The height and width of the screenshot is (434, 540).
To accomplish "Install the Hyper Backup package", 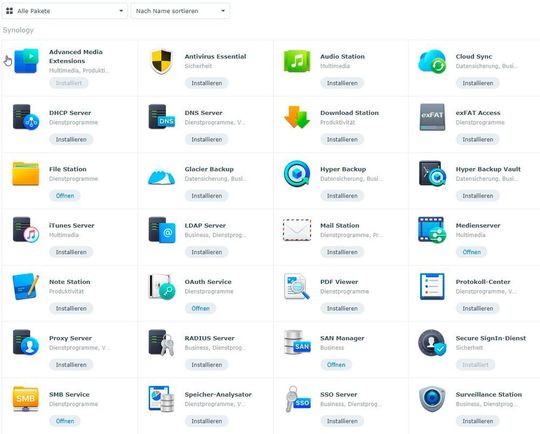I will pos(342,196).
